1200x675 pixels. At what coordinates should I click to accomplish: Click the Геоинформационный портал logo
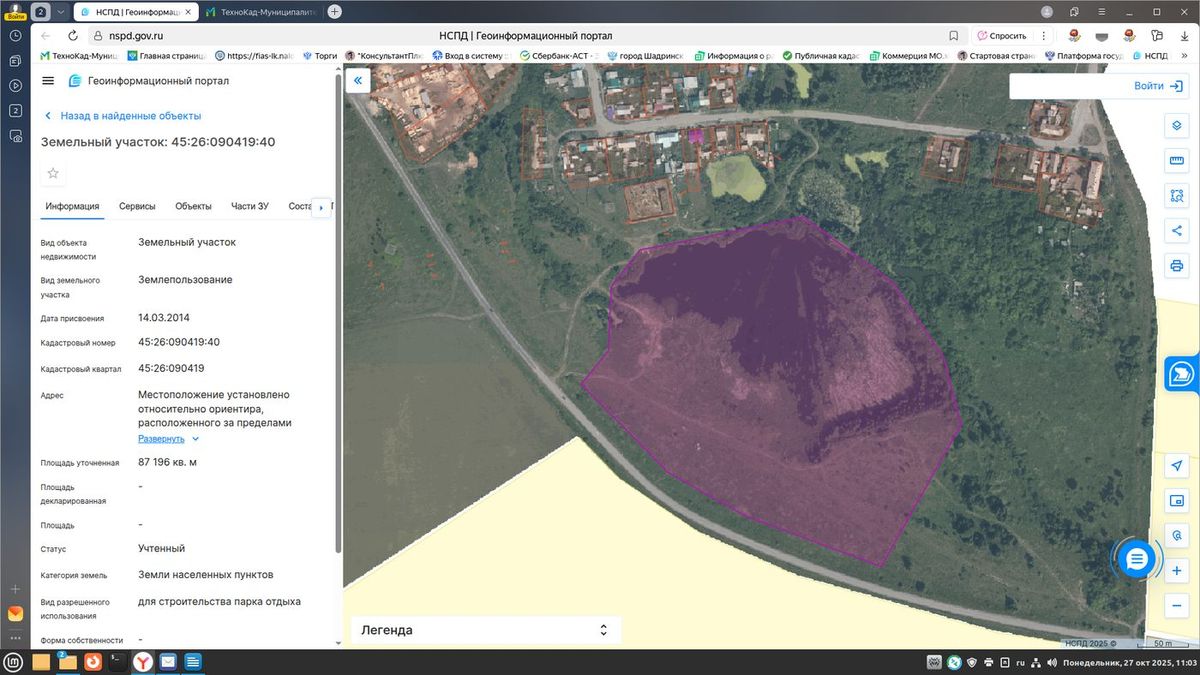click(149, 81)
